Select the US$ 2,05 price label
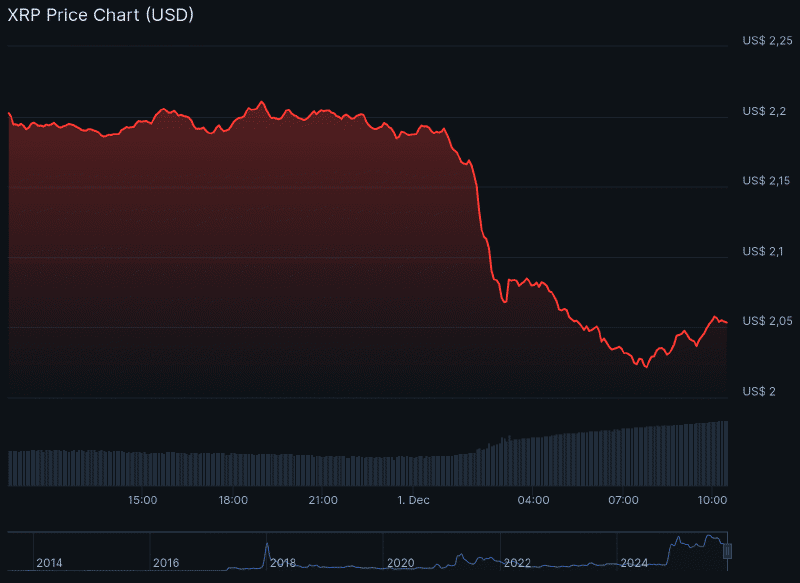This screenshot has height=583, width=800. pos(766,321)
